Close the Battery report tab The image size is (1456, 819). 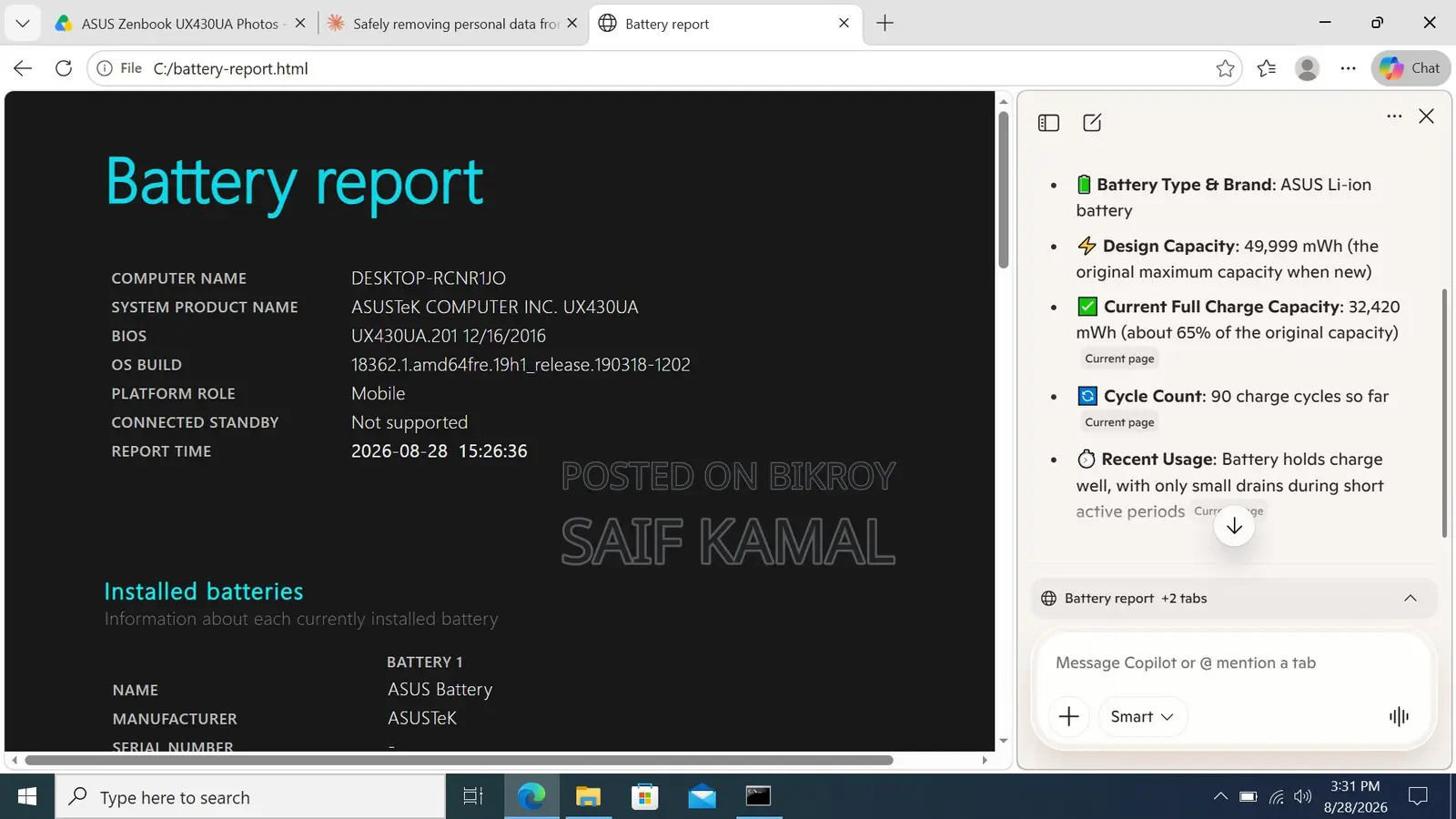844,24
